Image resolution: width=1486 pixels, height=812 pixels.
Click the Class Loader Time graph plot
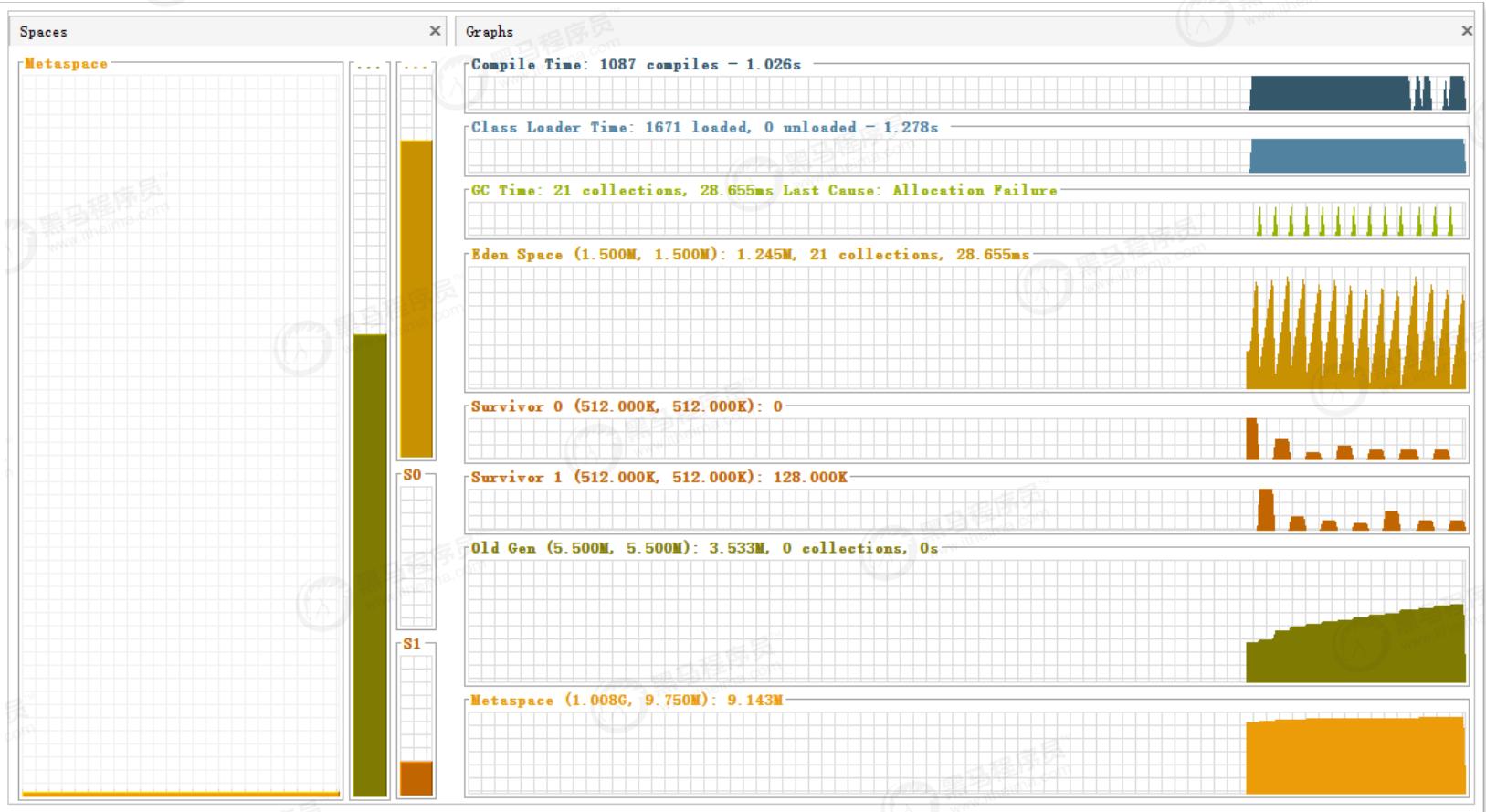(966, 156)
